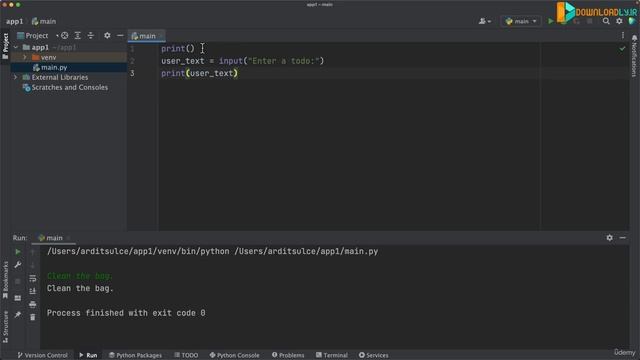Print the Run console output

click(x=33, y=304)
